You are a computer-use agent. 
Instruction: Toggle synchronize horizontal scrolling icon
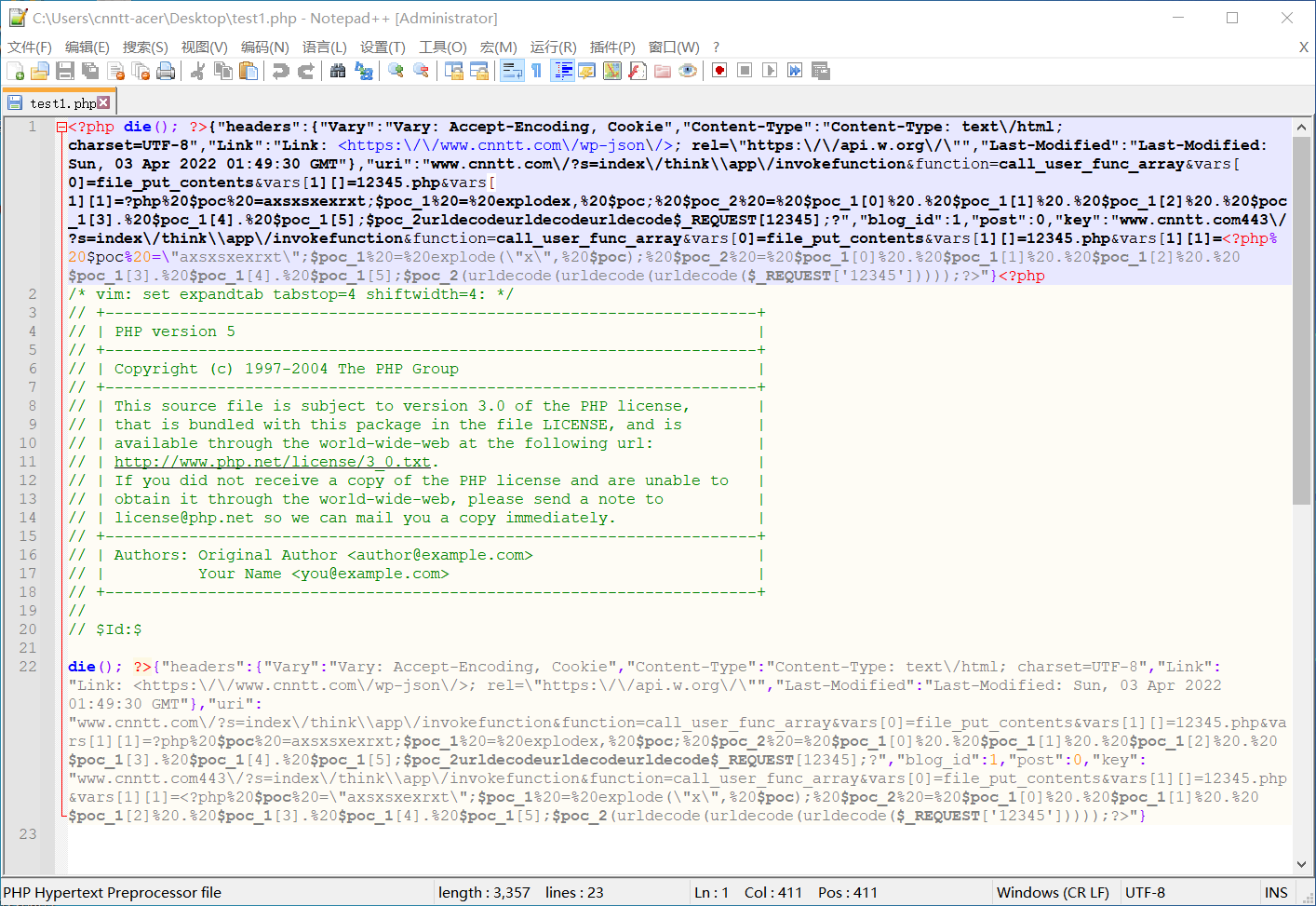(x=479, y=71)
